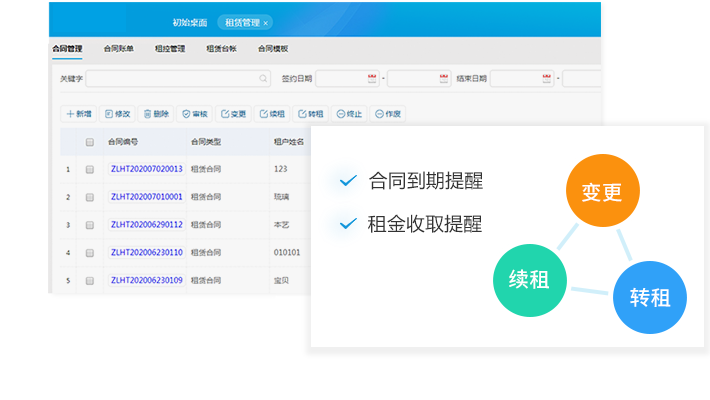Click the 续租 (renew lease) toolbar button
710x400 pixels.
[272, 114]
